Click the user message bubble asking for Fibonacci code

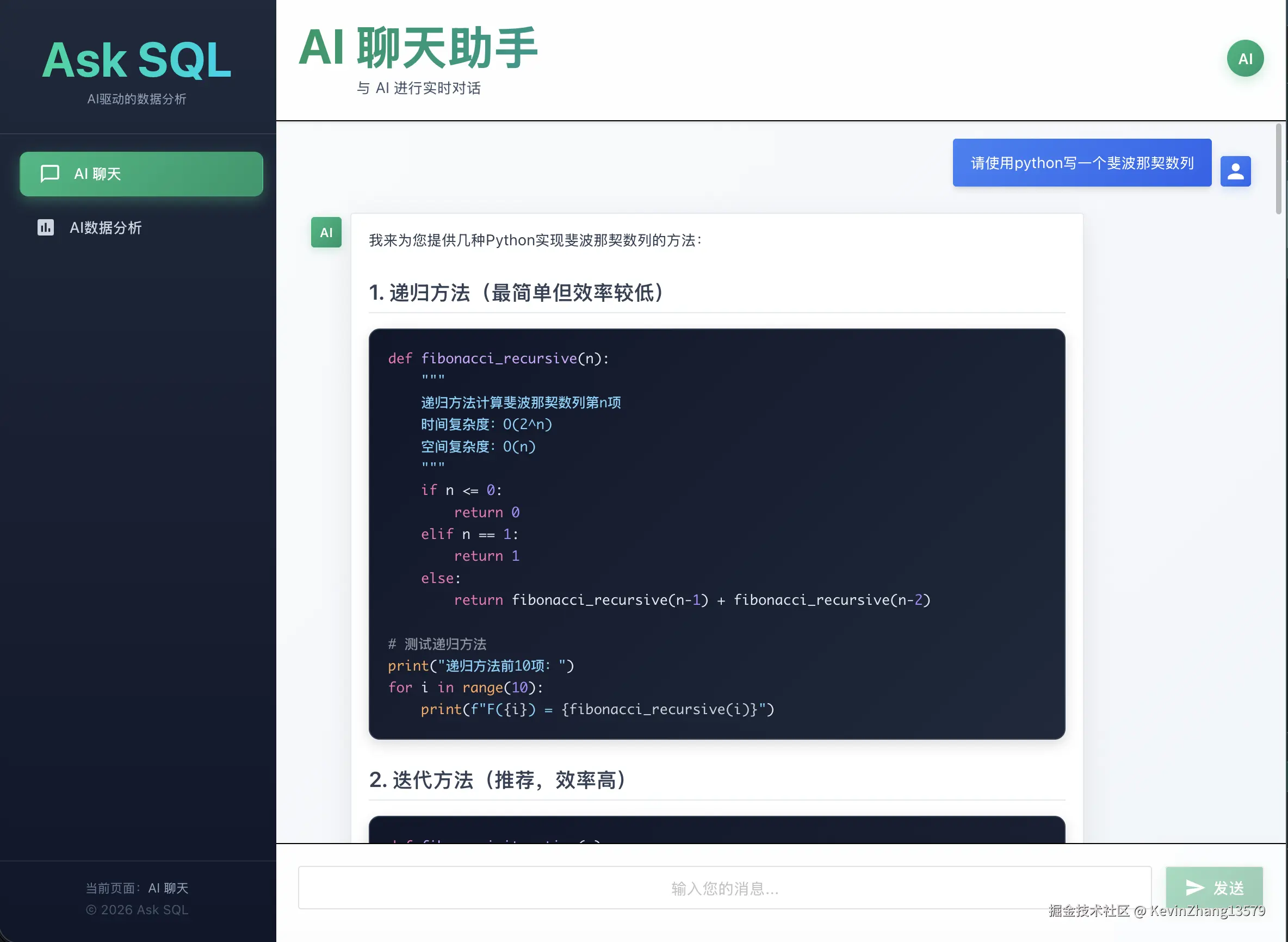tap(1081, 163)
